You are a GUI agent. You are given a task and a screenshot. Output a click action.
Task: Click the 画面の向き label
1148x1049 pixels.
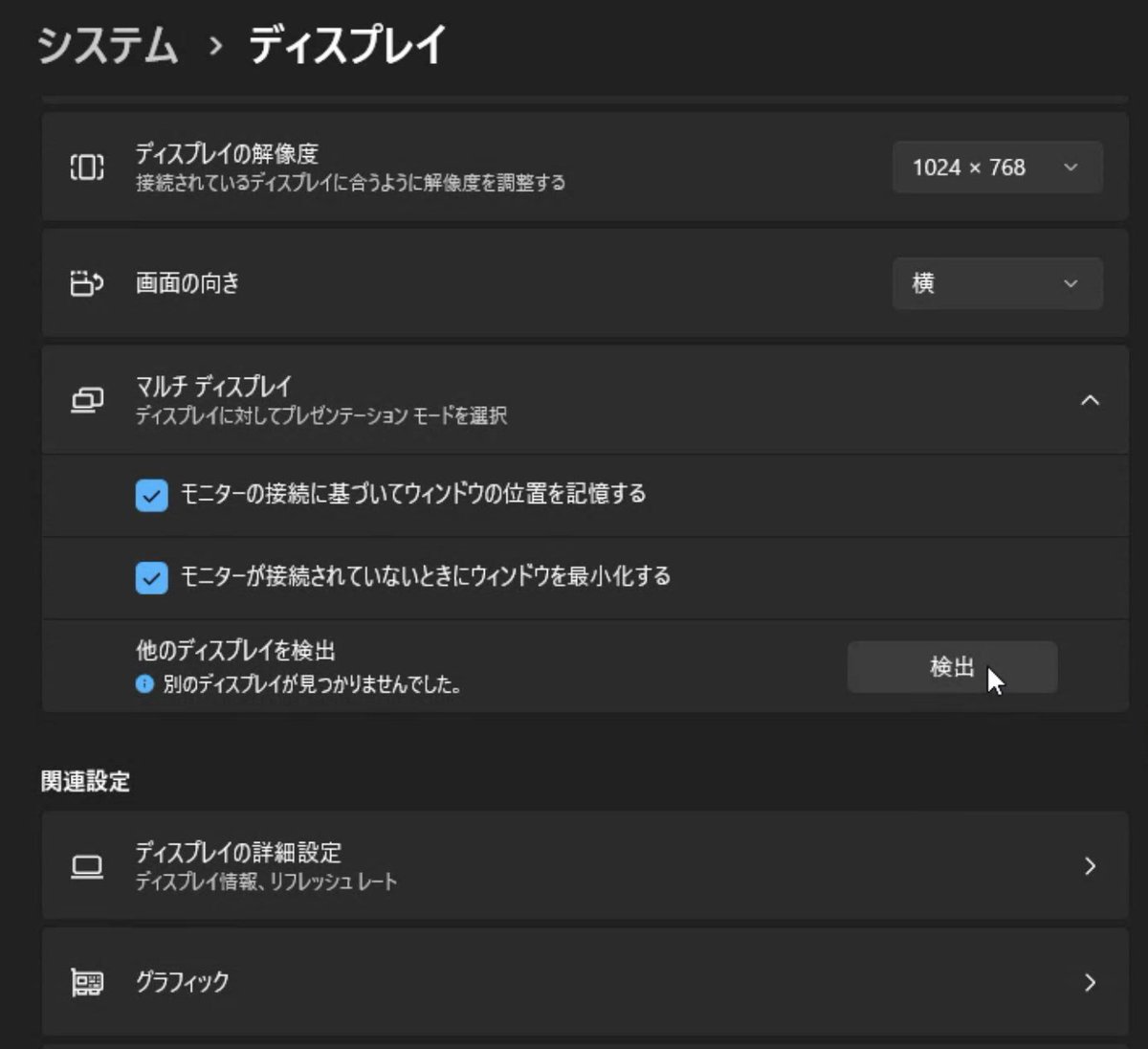[x=188, y=283]
